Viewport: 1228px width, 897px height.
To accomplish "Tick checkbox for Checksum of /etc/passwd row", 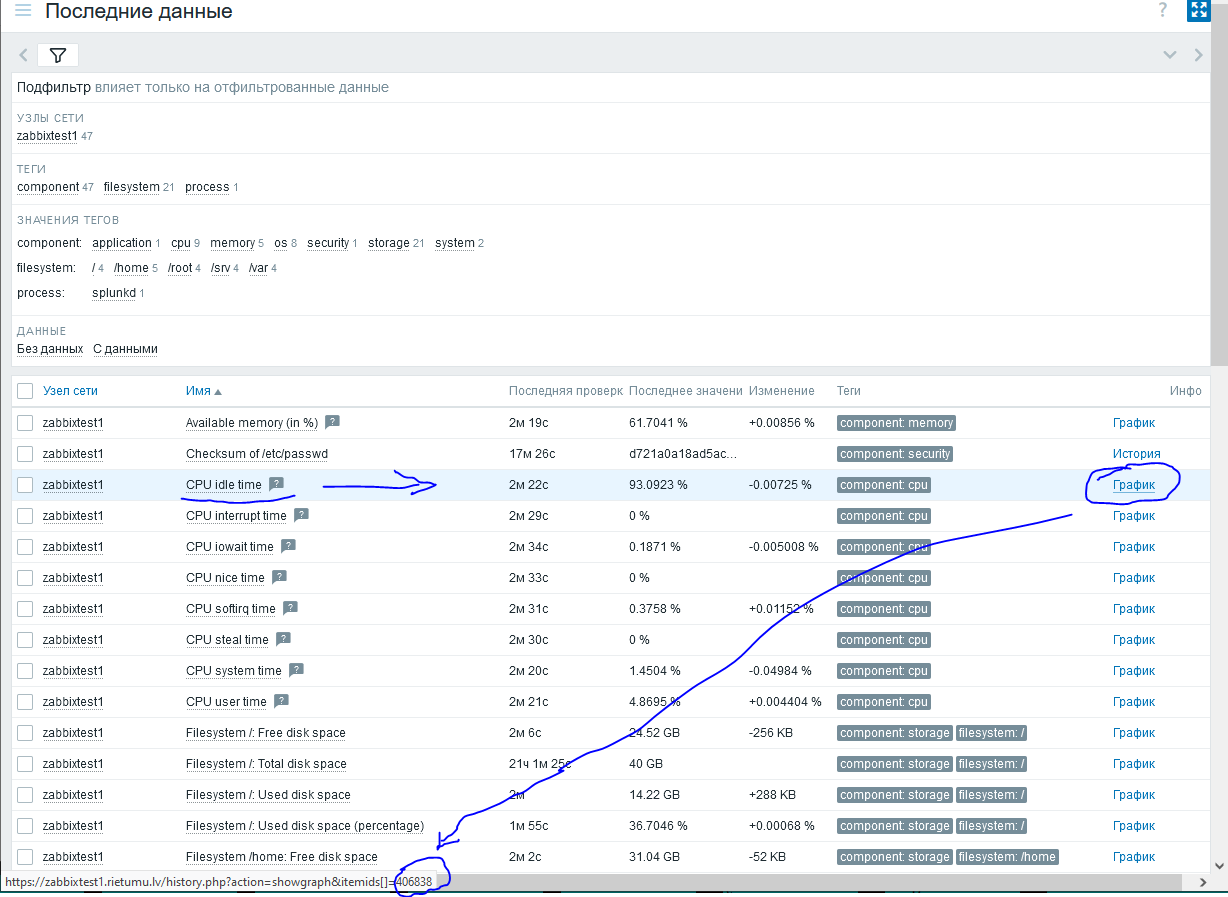I will pos(25,454).
